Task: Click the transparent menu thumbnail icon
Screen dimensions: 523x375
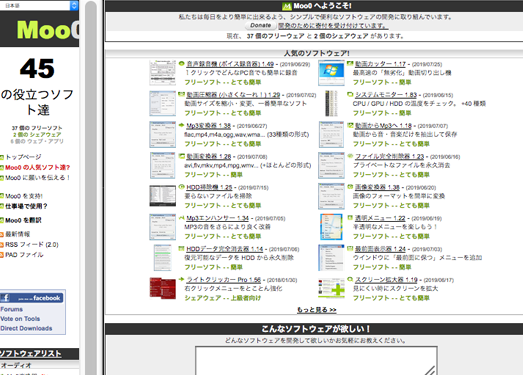Action: [331, 227]
